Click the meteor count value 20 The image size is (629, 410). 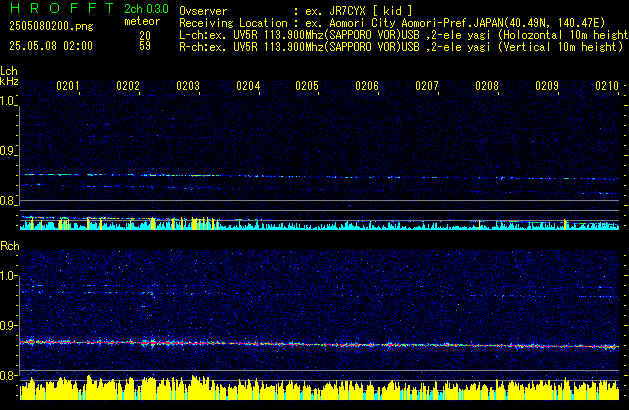[145, 35]
